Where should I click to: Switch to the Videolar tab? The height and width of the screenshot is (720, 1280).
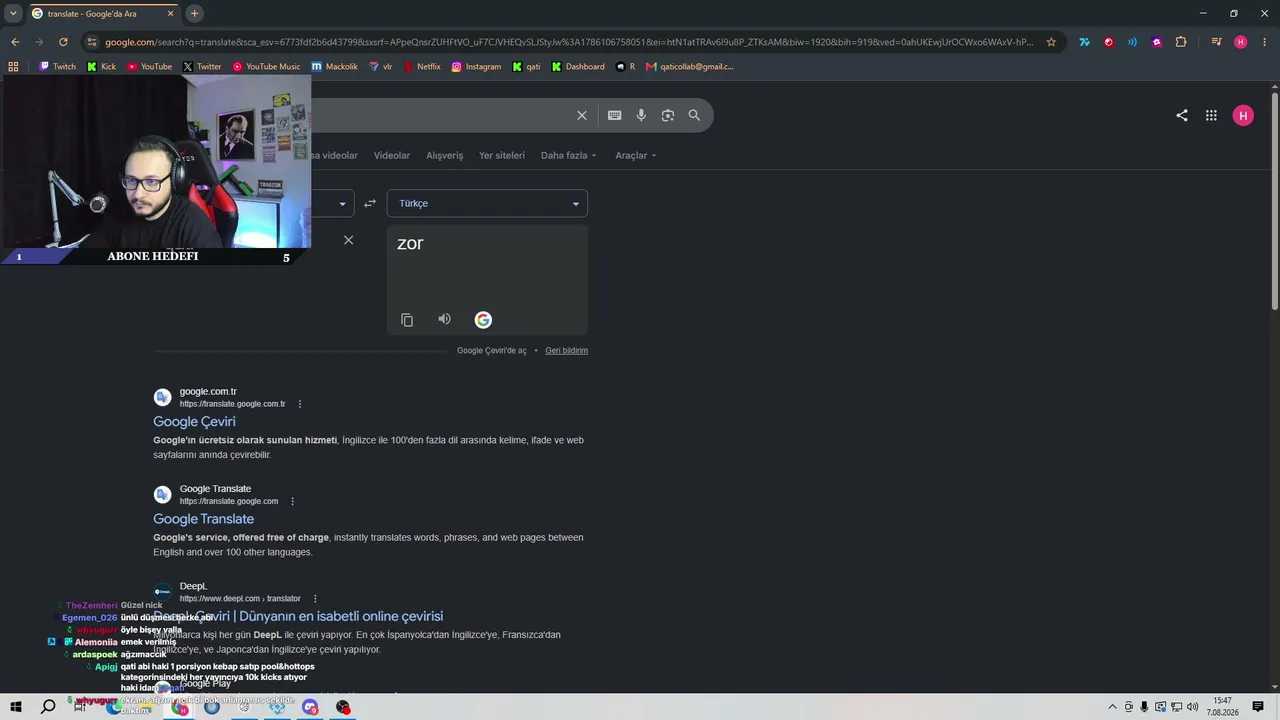(392, 155)
